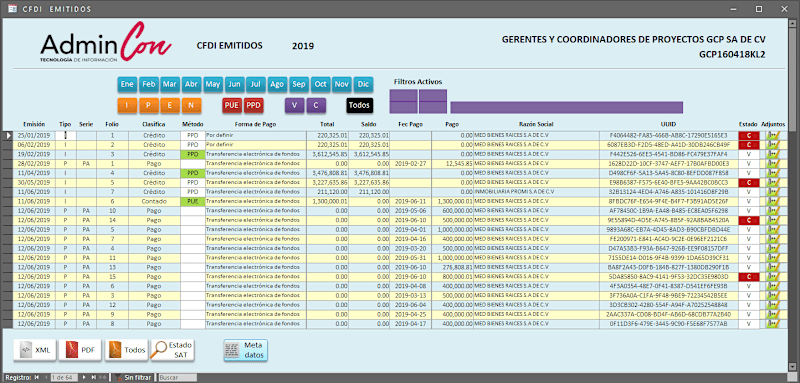Click the orange N type button
The image size is (800, 383).
click(191, 105)
